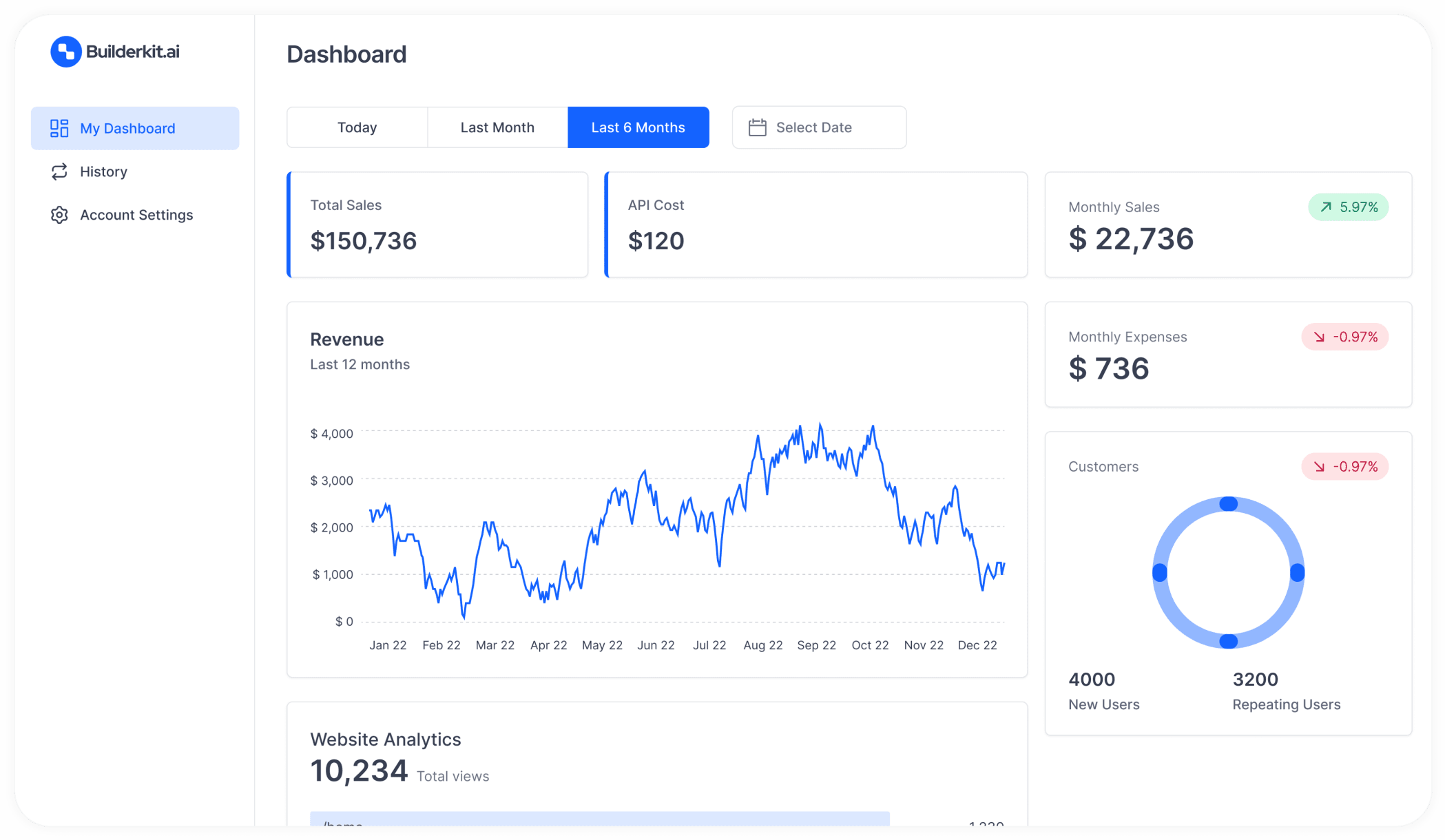Click the May 22 axis label

click(602, 645)
